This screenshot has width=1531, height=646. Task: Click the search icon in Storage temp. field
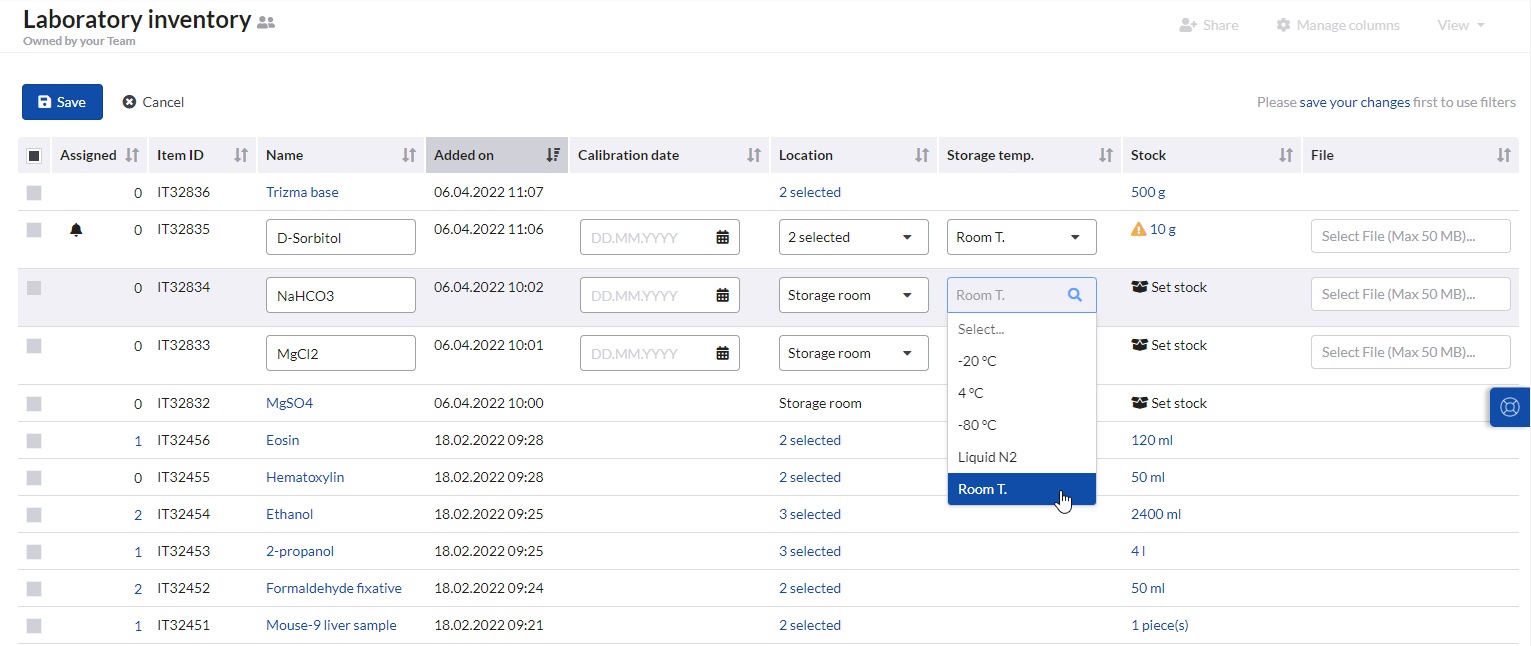(x=1075, y=295)
